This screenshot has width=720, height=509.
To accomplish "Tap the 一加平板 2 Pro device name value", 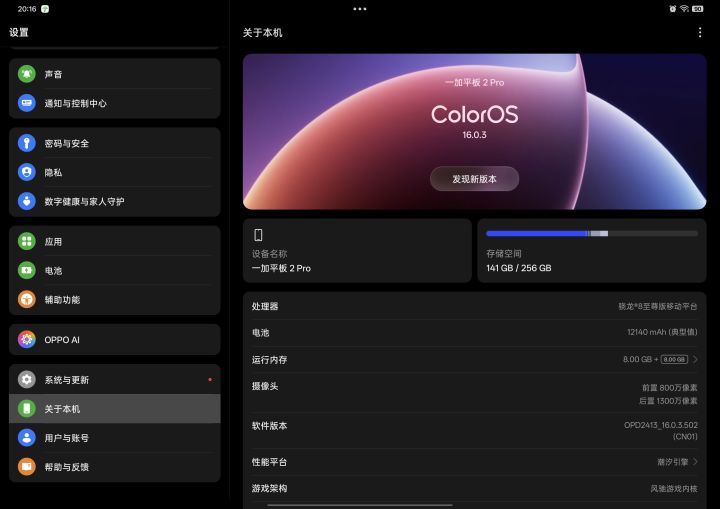I will click(x=281, y=268).
